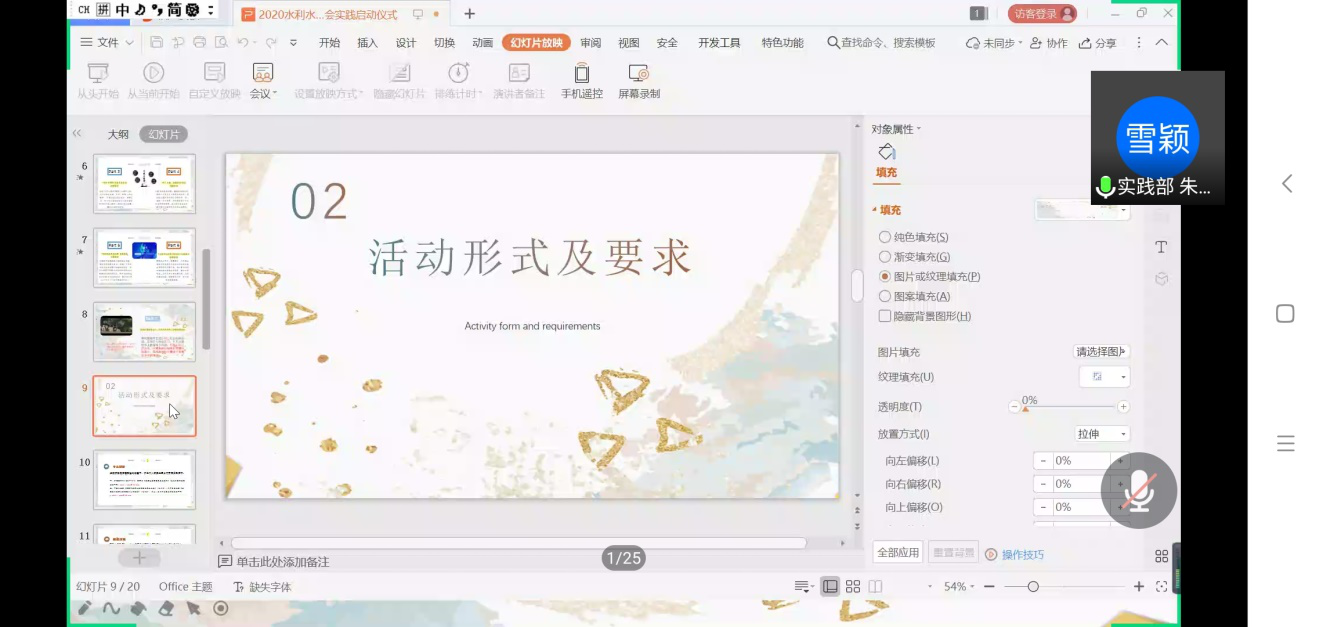
Task: Open the 操作技巧 tips link
Action: (x=1022, y=555)
